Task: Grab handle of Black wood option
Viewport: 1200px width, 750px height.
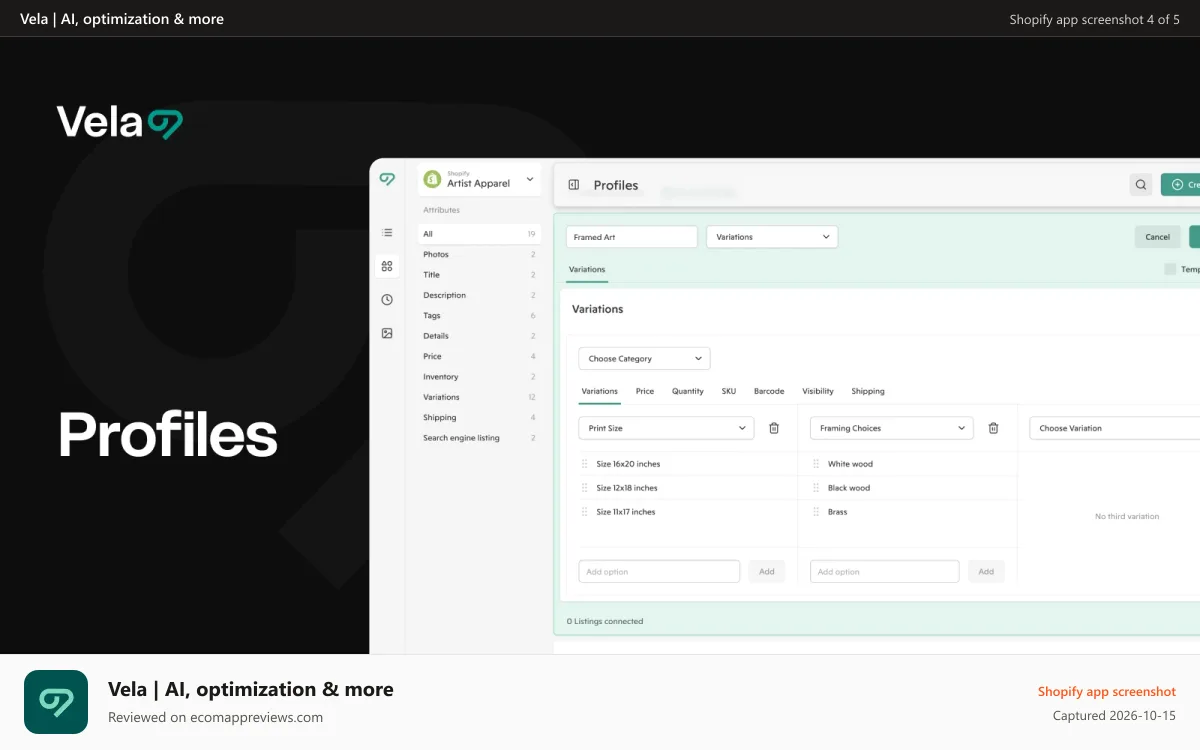Action: (x=816, y=488)
